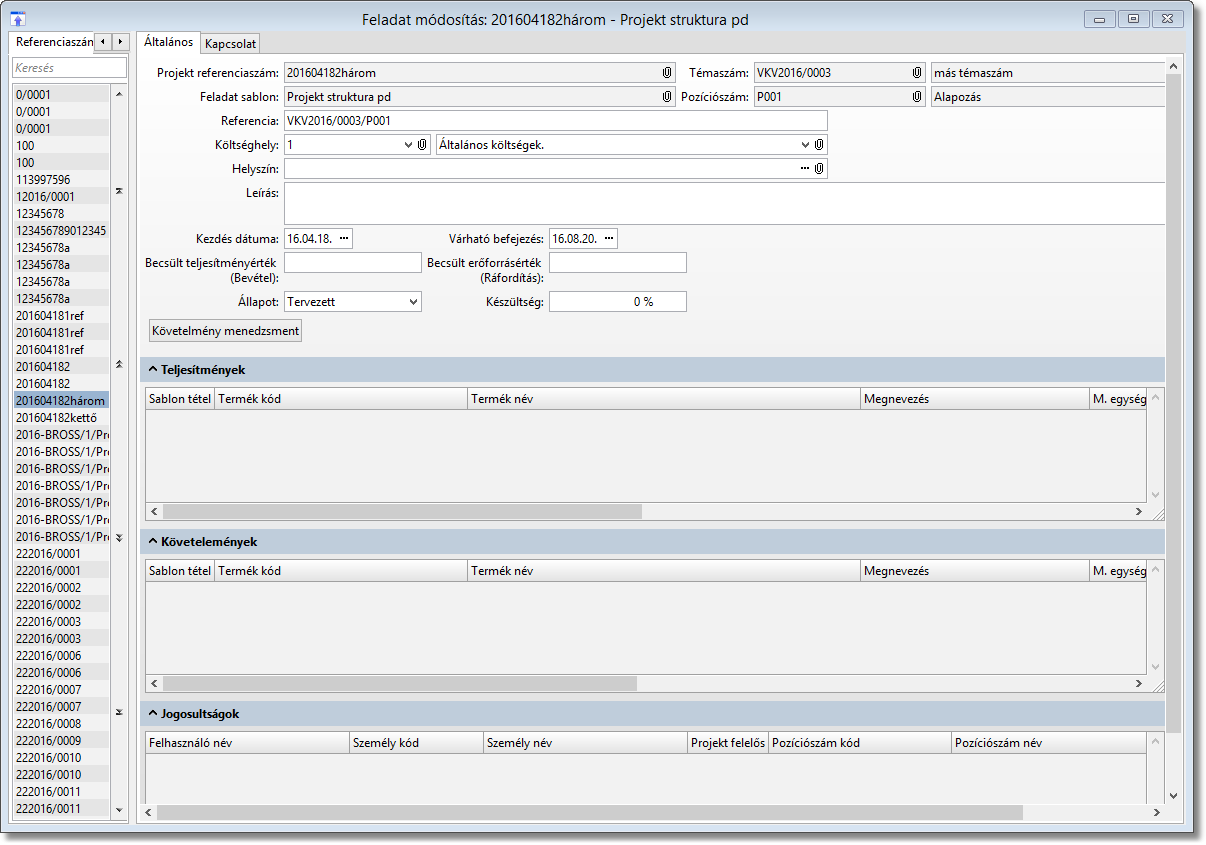The image size is (1206, 845).
Task: Collapse the Teljesítmények section
Action: [x=153, y=370]
